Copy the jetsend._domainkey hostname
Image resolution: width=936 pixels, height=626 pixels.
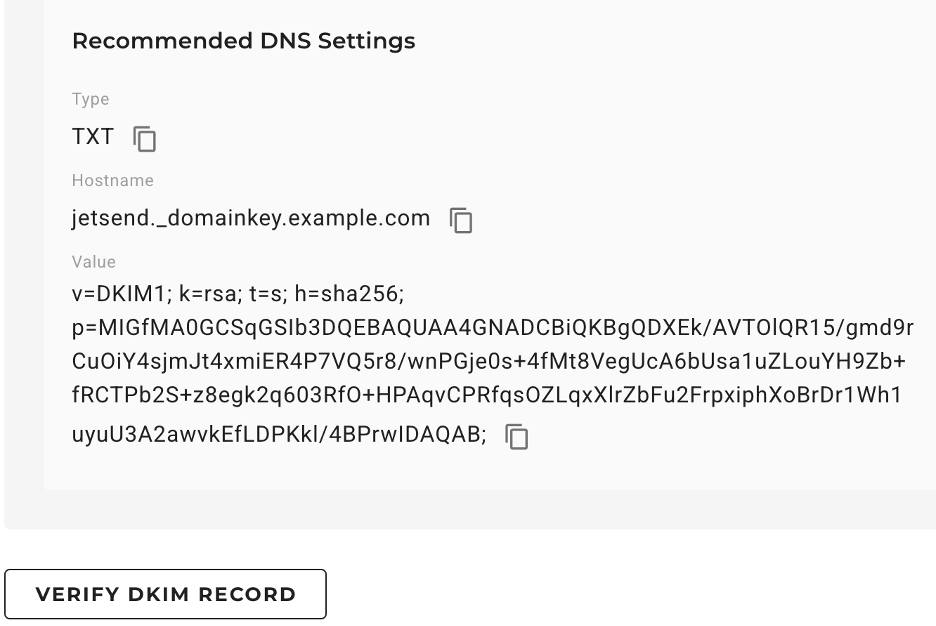point(461,220)
